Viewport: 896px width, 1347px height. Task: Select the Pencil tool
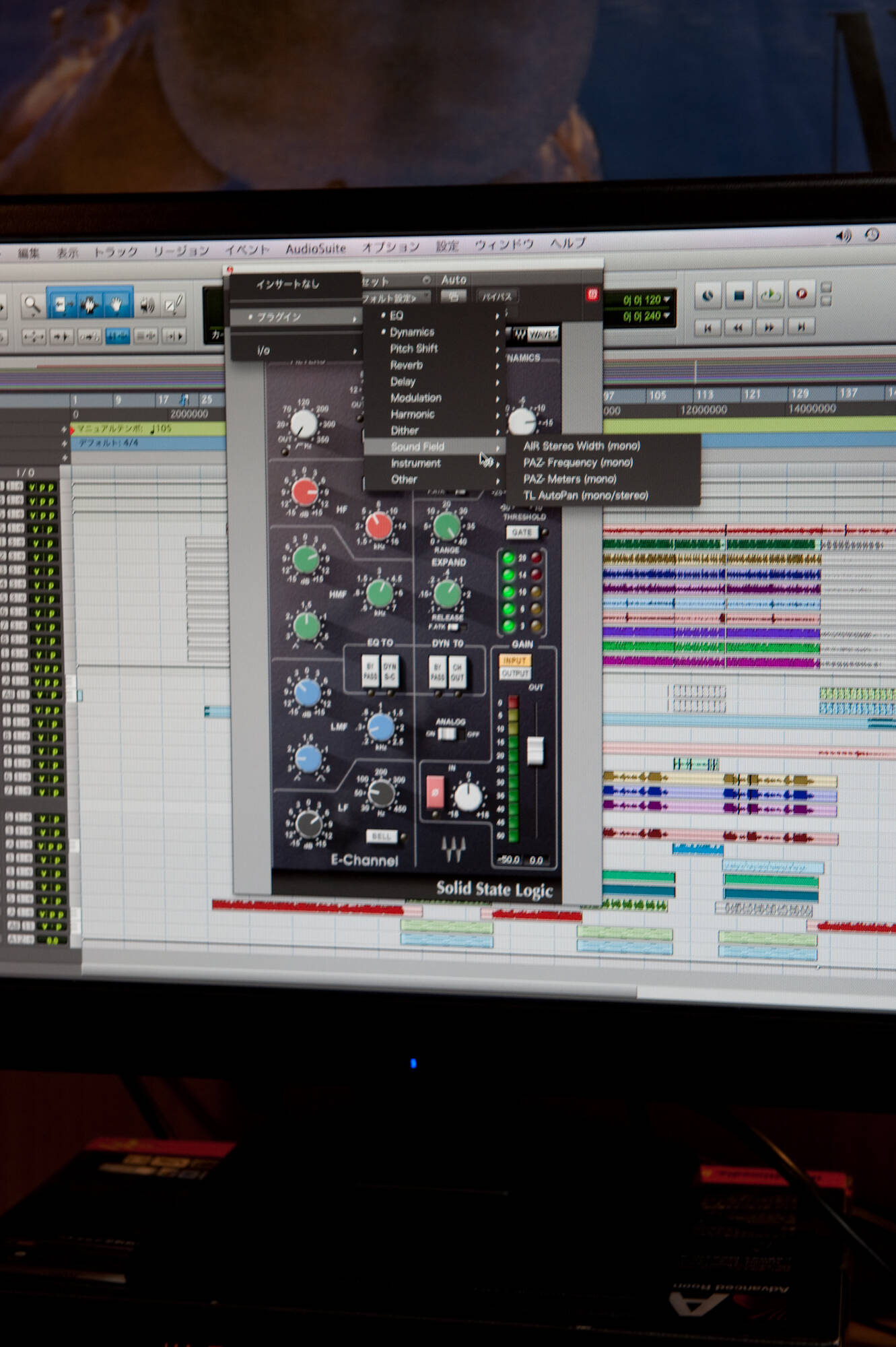click(174, 305)
